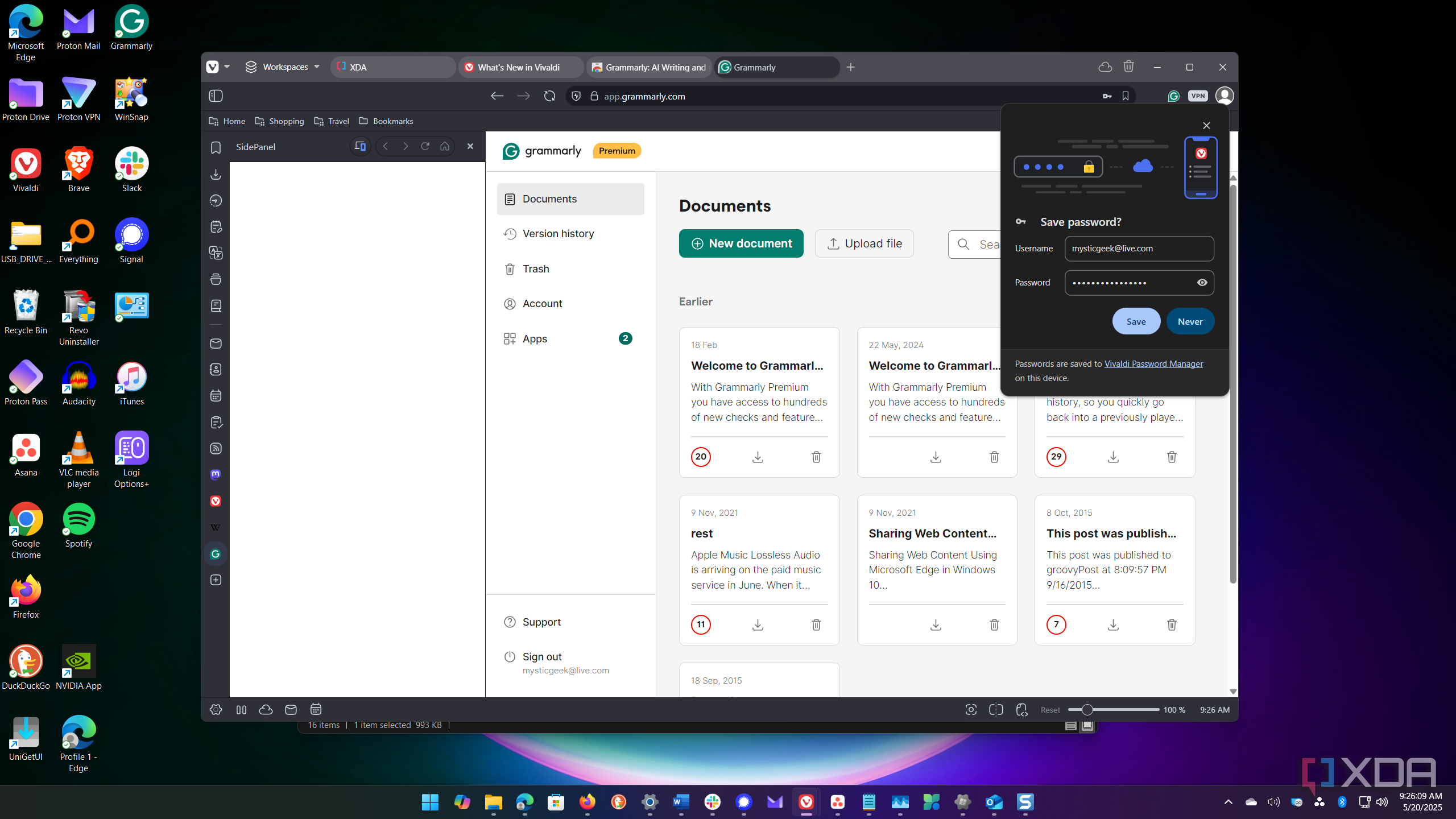Download the 'rest' document
1456x819 pixels.
(x=758, y=624)
